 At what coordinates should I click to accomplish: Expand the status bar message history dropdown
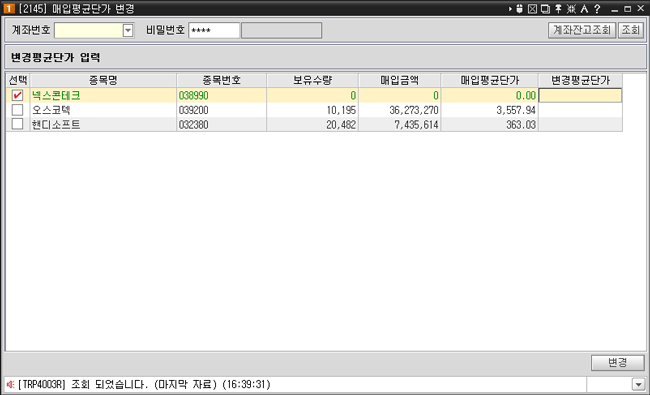[638, 385]
